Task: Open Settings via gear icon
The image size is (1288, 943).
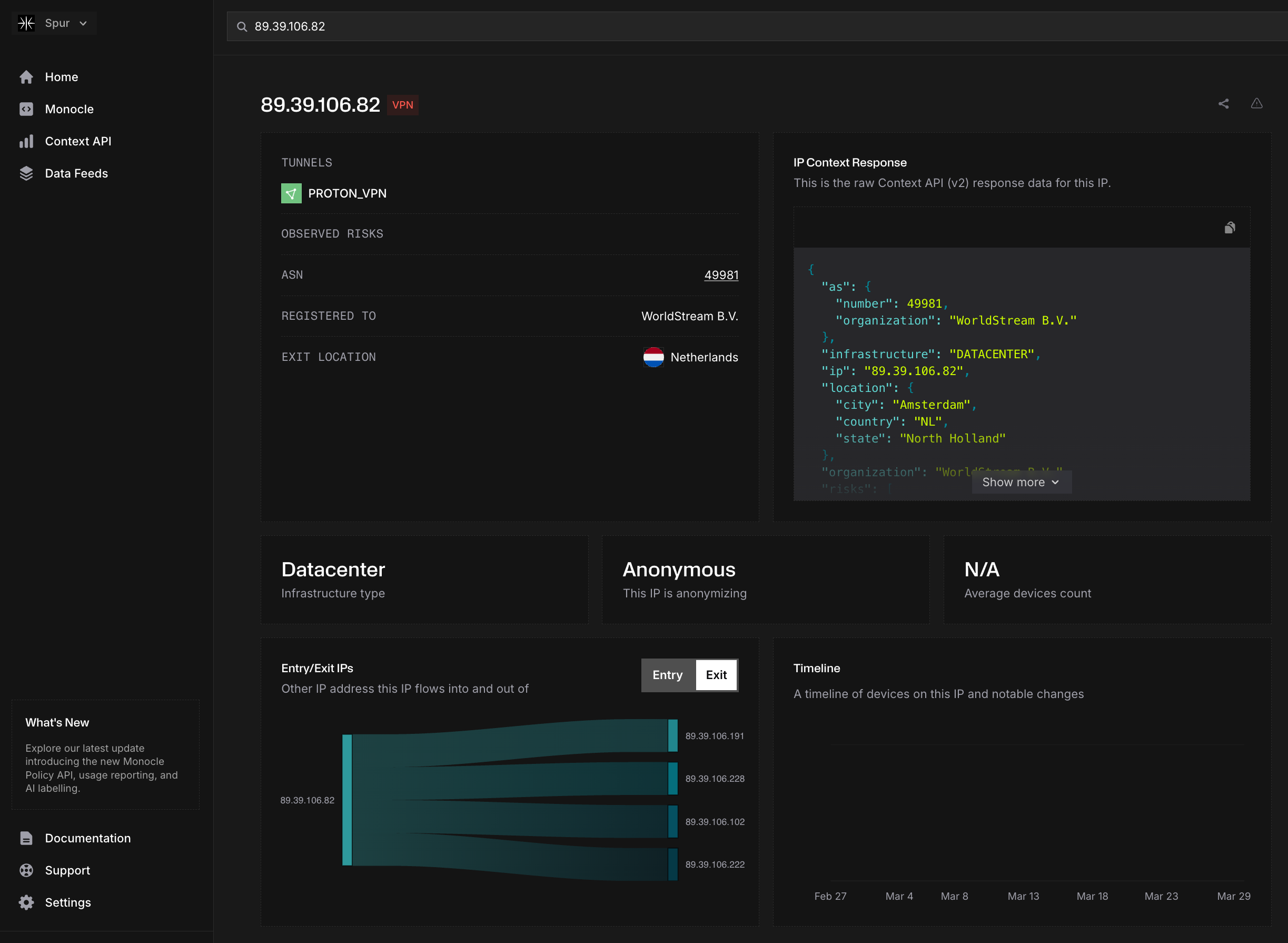Action: [x=26, y=902]
